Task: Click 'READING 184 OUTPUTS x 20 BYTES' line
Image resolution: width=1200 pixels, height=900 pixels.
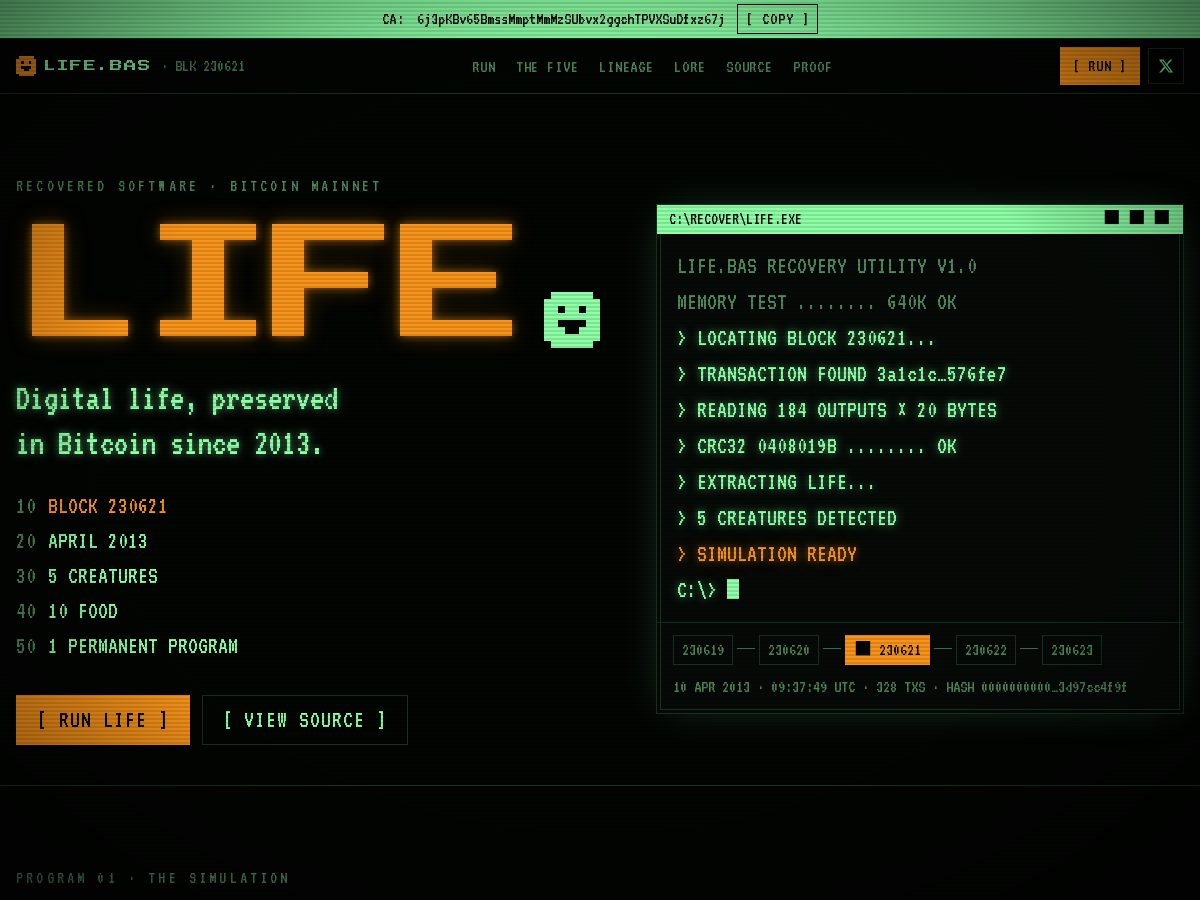Action: click(837, 411)
